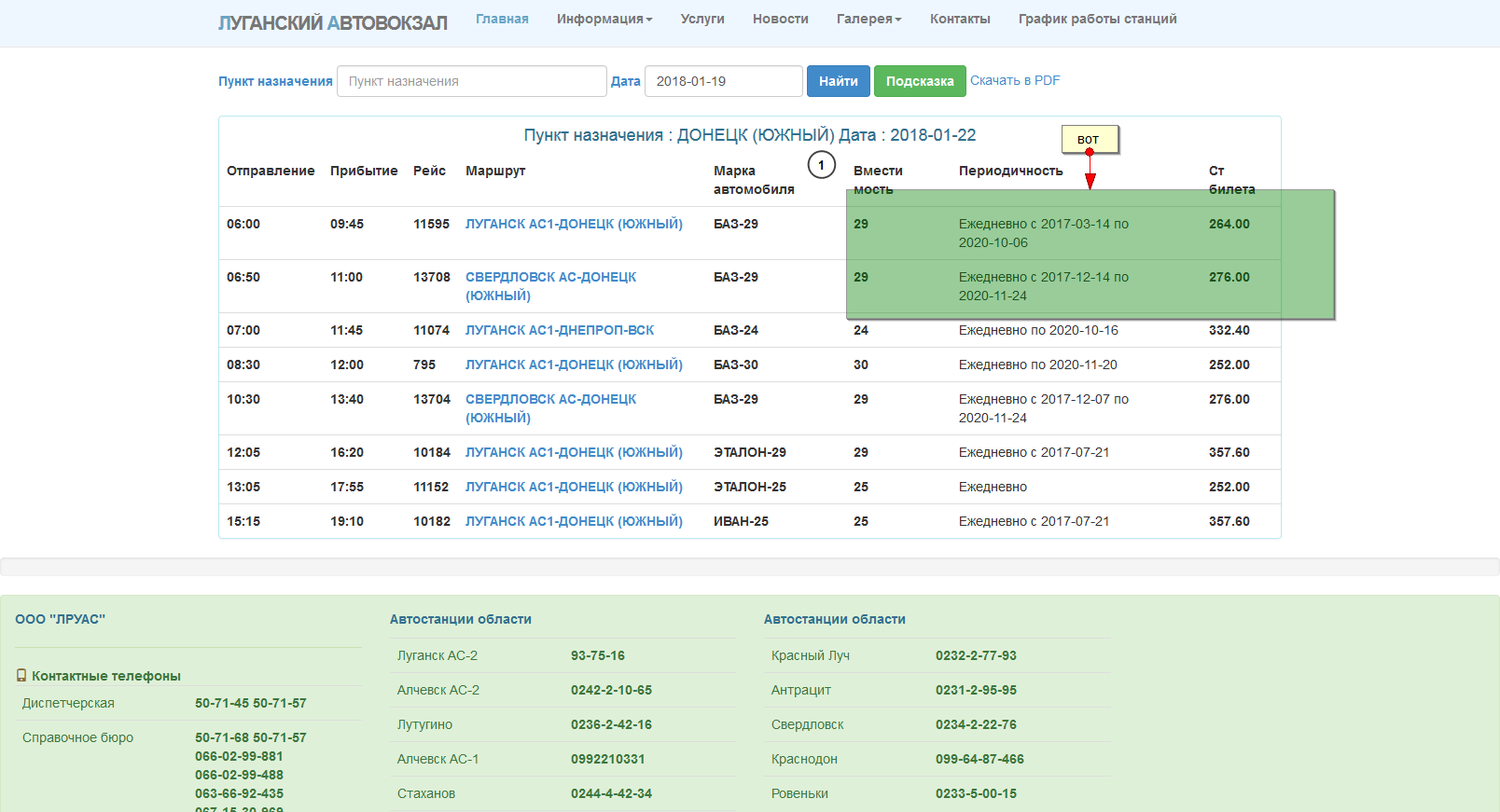Click the circled number 1 annotation marker

821,165
